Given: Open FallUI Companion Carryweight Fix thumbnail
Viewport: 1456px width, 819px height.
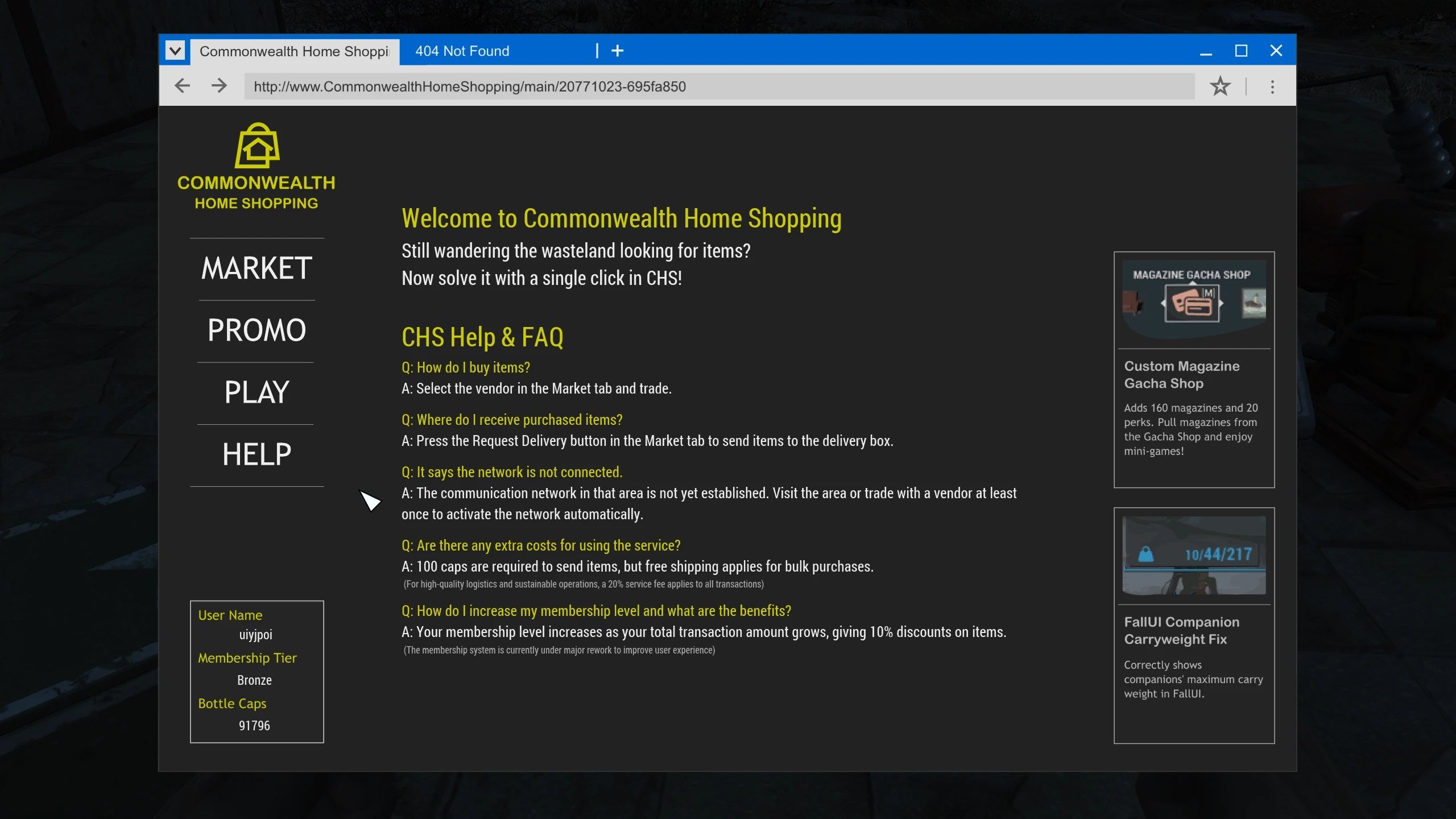Looking at the screenshot, I should [1194, 555].
